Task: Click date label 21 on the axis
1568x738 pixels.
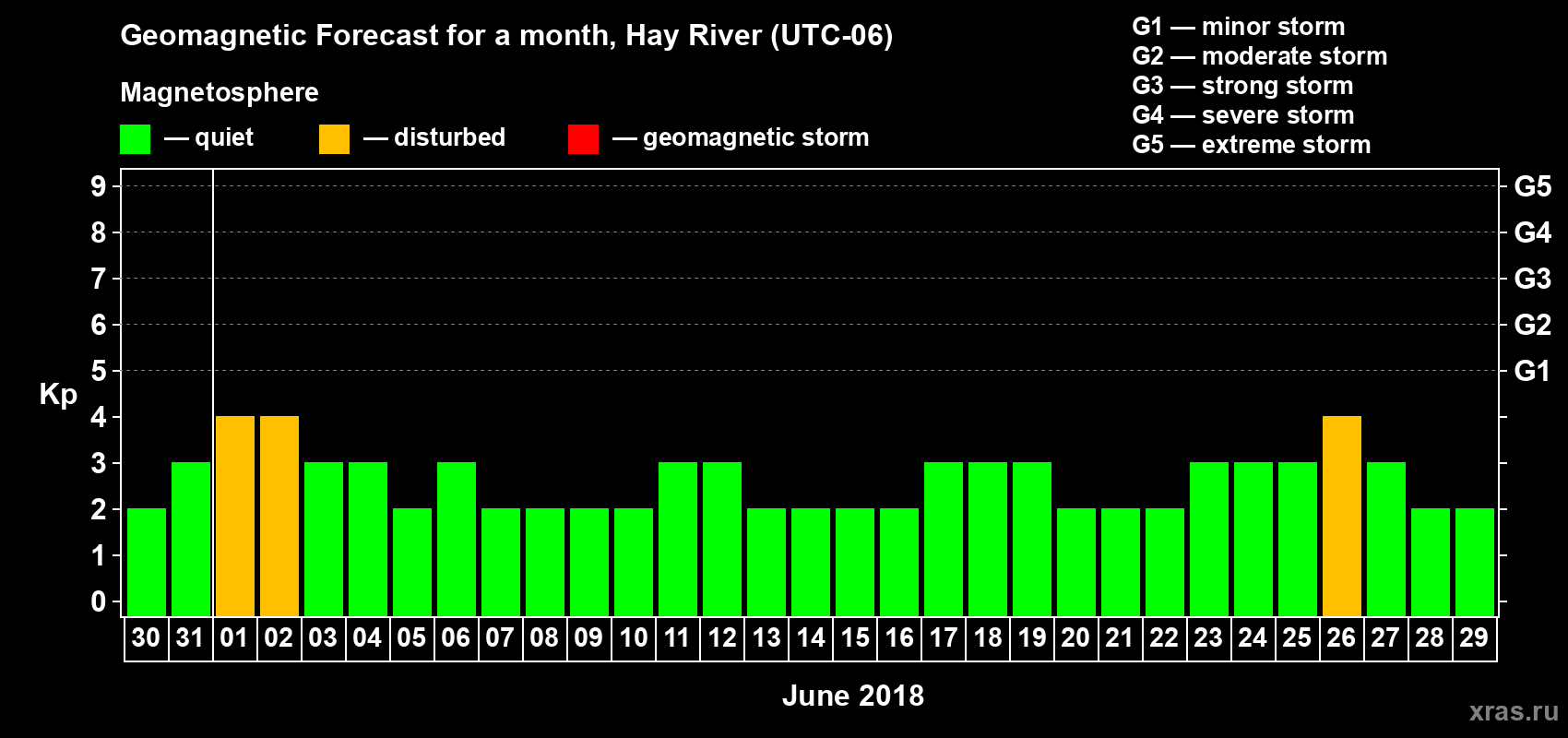Action: point(1120,637)
